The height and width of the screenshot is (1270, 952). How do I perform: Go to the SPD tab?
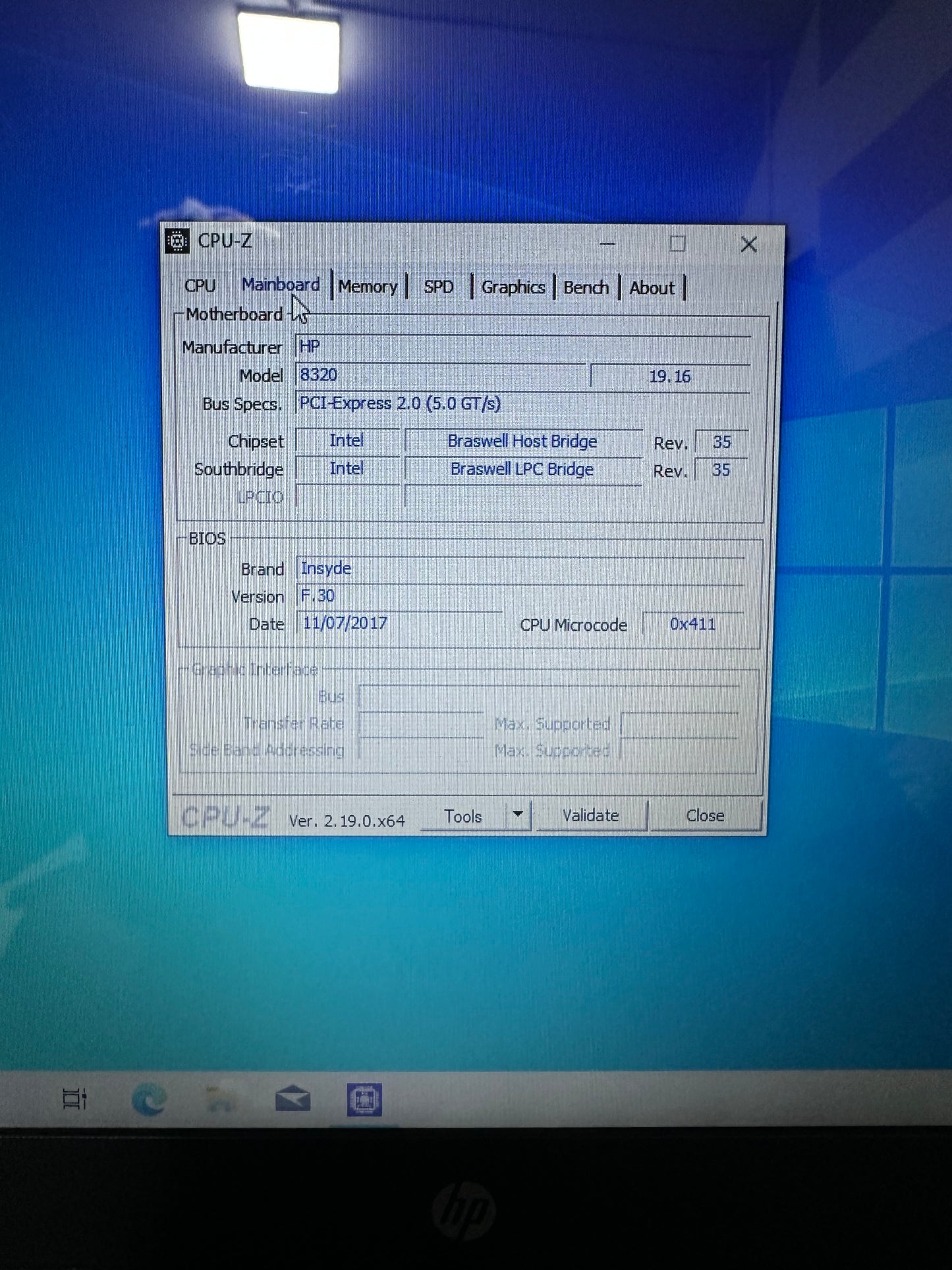click(439, 287)
